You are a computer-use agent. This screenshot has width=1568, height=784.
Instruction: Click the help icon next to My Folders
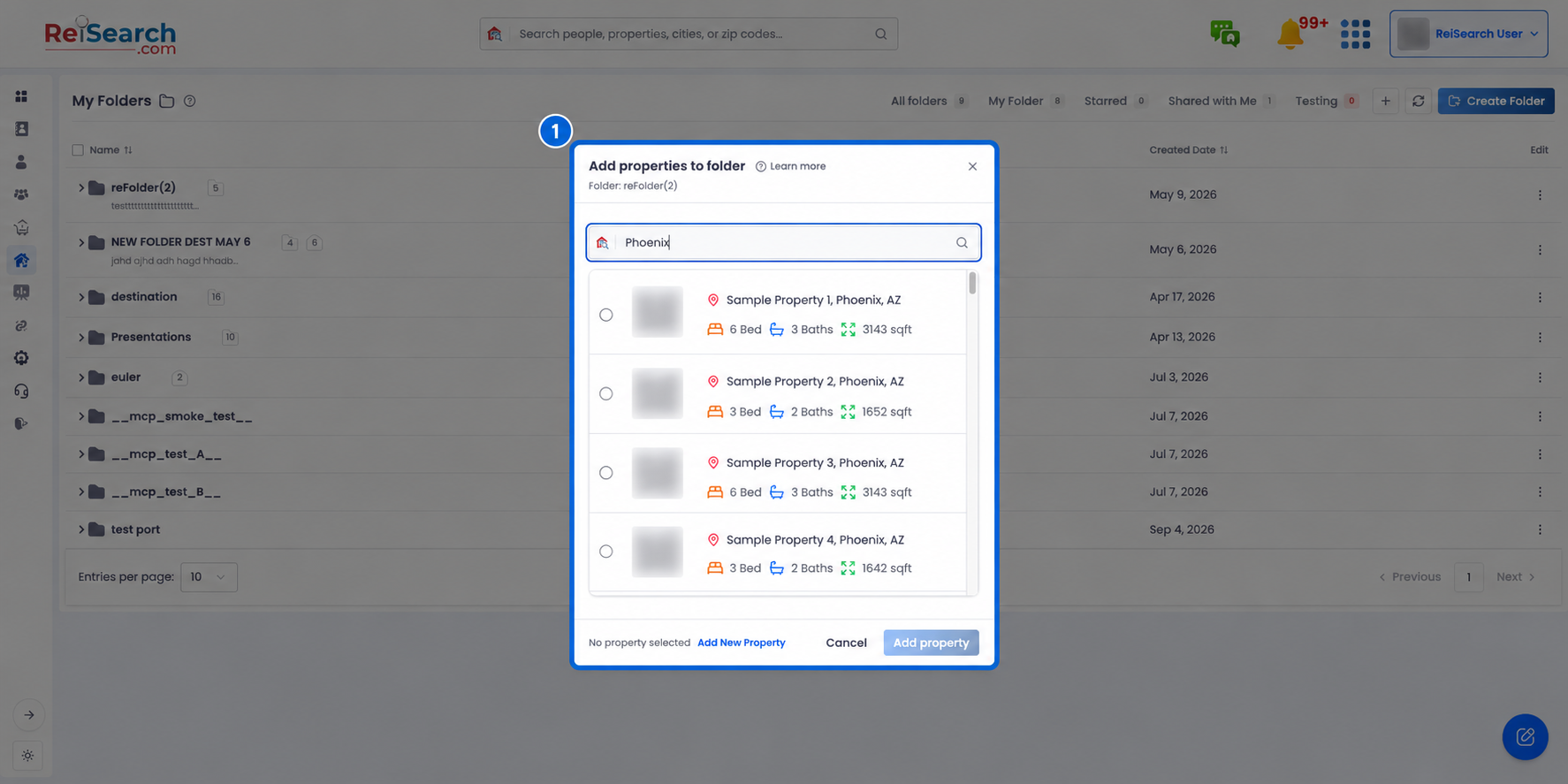point(189,101)
